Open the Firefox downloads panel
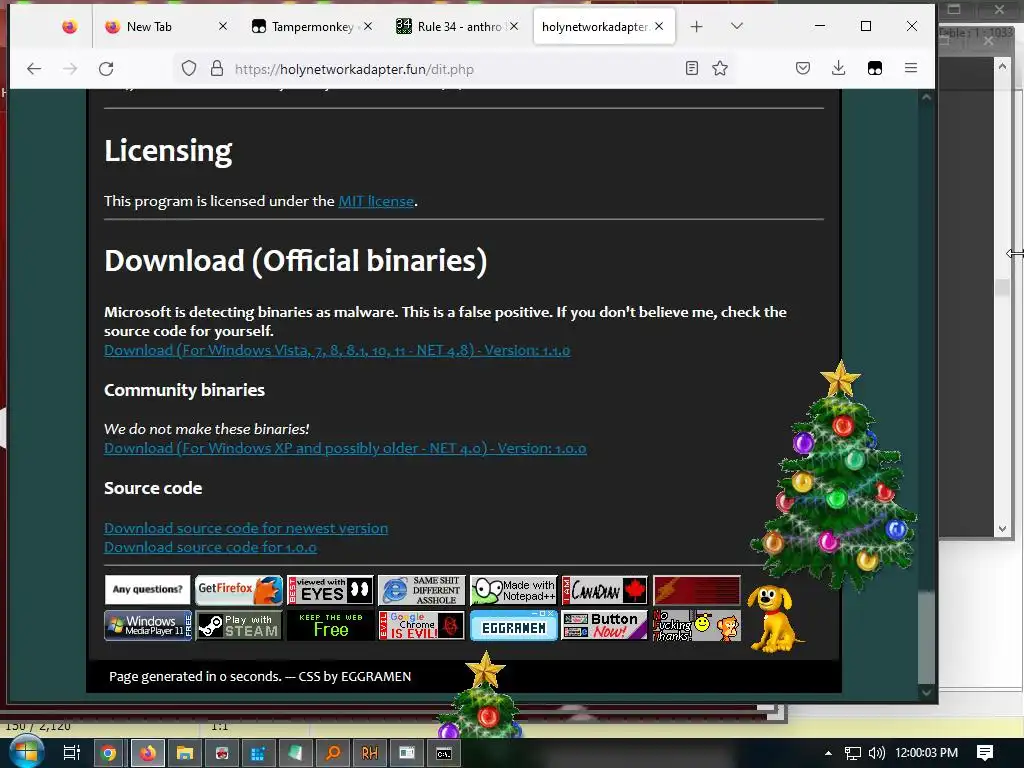1024x768 pixels. (x=839, y=68)
